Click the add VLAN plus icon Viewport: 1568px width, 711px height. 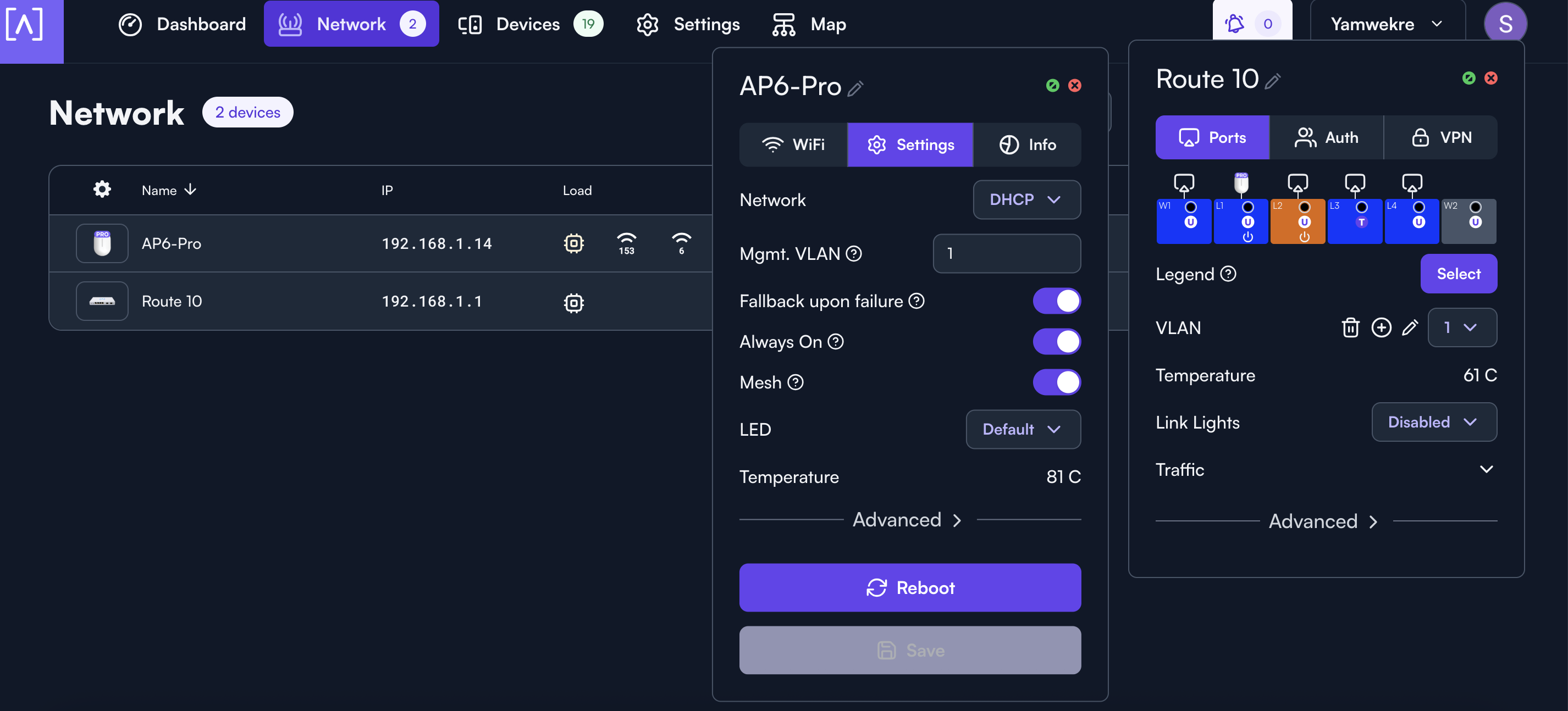tap(1381, 328)
